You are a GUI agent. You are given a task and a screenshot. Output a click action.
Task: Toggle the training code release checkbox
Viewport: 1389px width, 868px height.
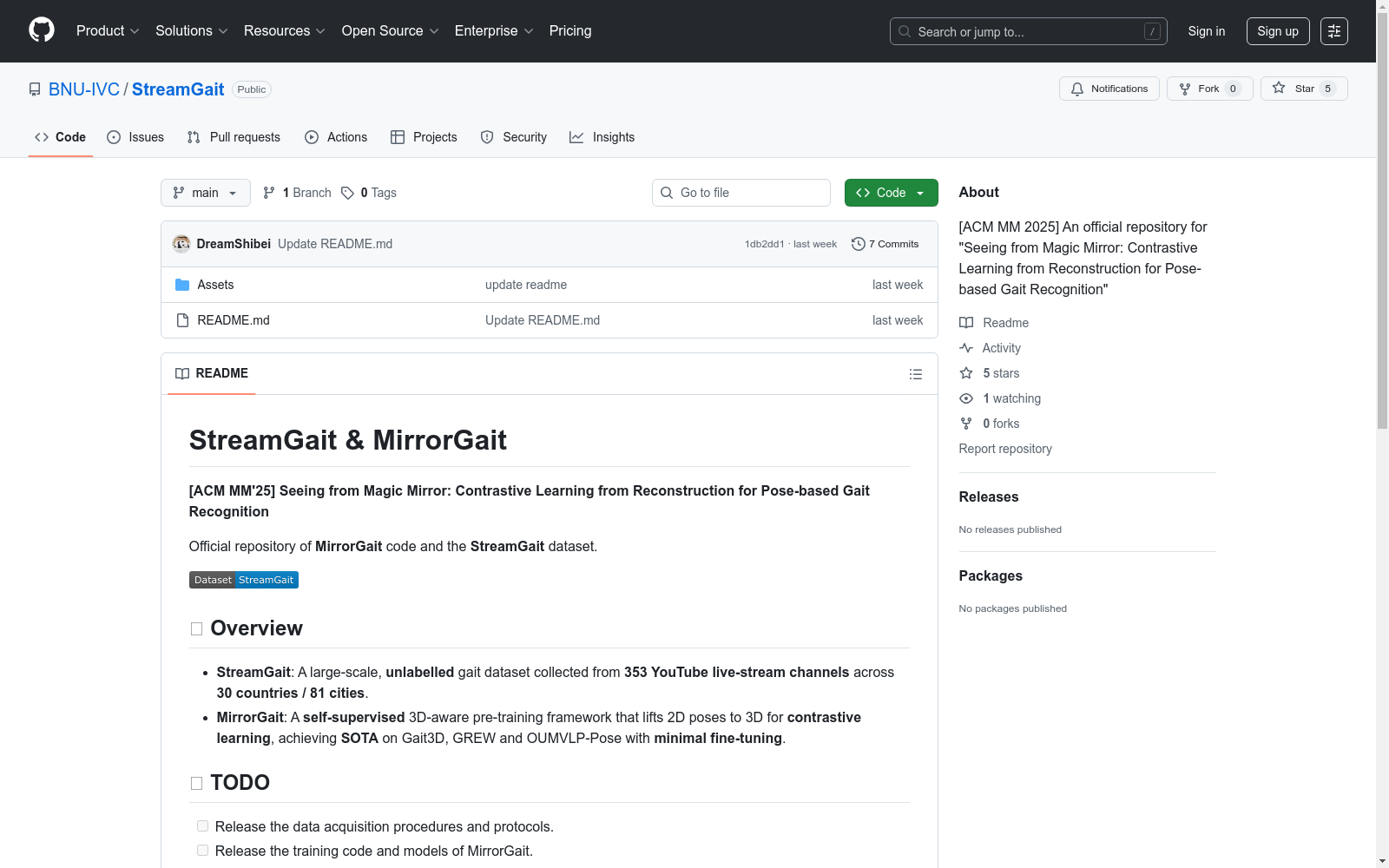coord(202,851)
